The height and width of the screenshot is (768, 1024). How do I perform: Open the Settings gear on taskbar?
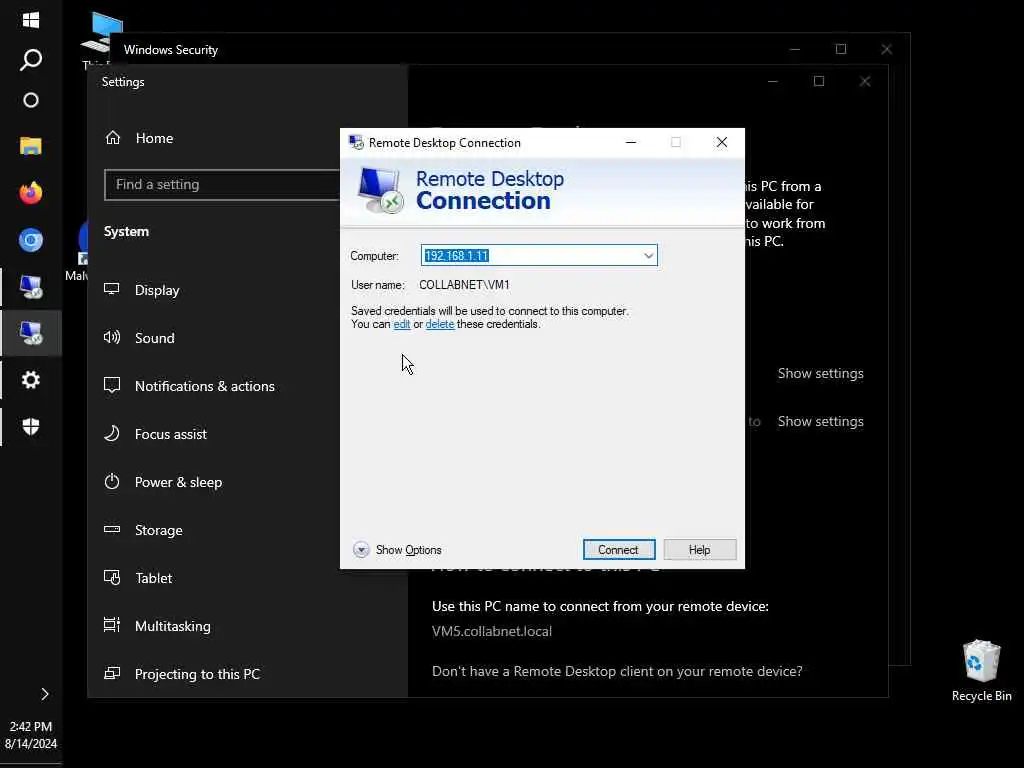[x=31, y=380]
